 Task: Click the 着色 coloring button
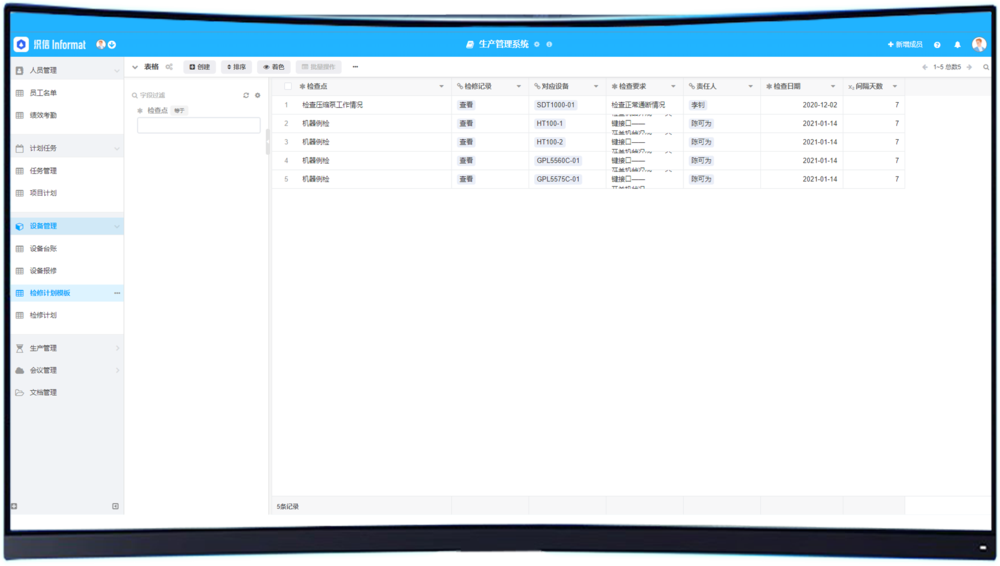pos(274,67)
